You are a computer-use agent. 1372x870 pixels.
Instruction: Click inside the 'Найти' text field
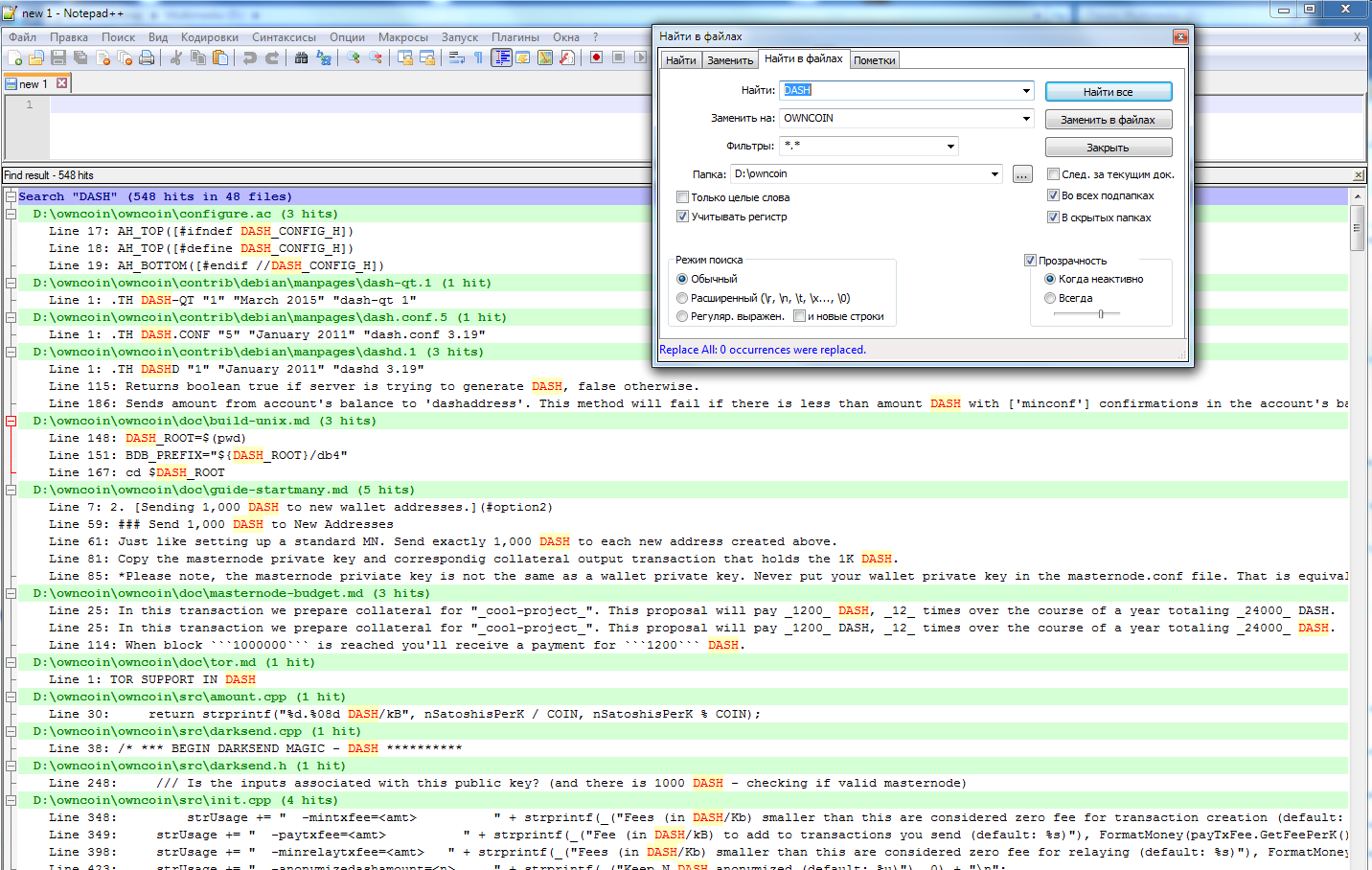click(899, 90)
